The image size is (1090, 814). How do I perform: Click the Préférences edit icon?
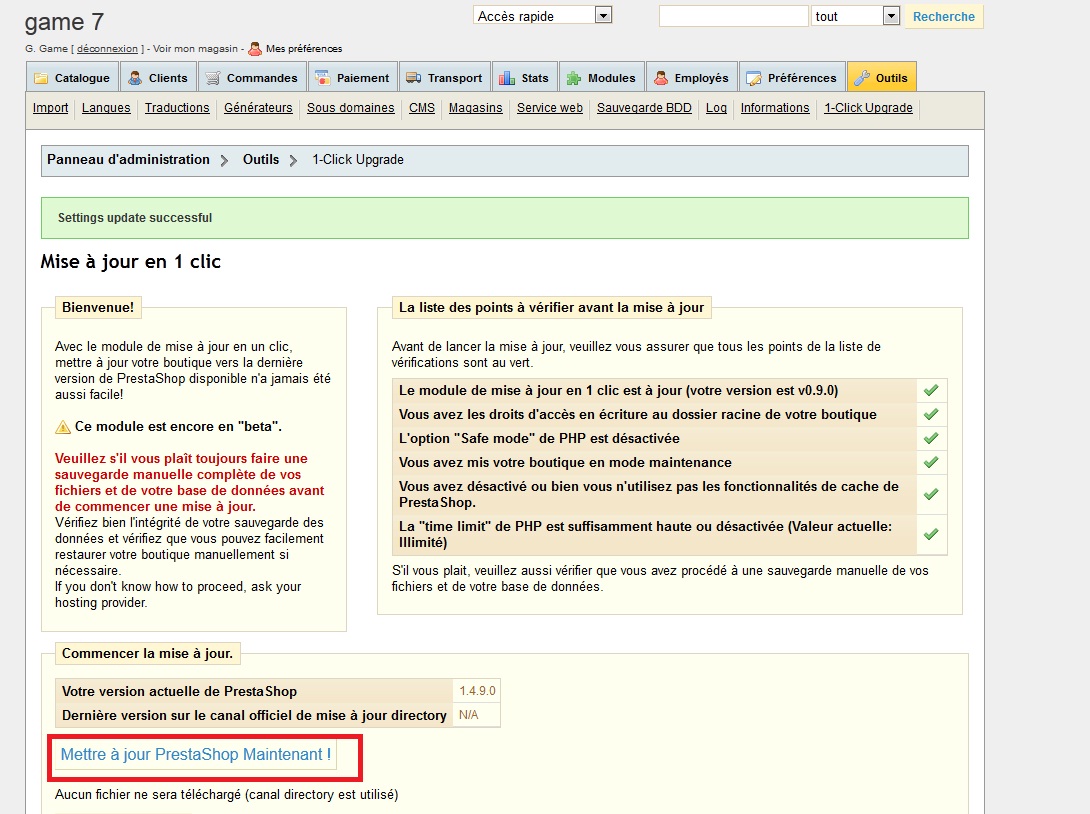(x=754, y=78)
